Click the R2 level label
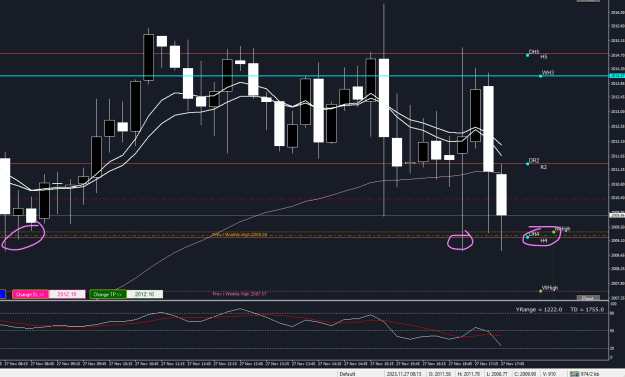Screen dimensions: 625x377 point(544,167)
